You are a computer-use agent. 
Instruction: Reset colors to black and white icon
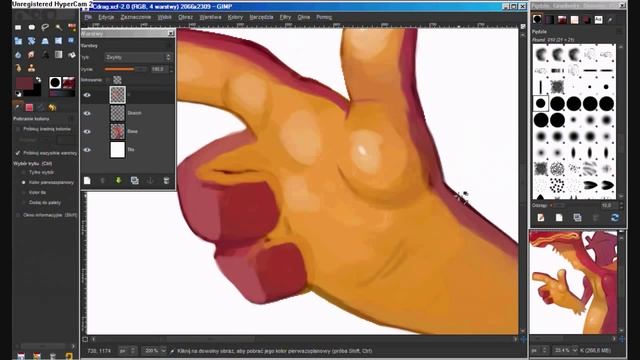click(x=18, y=94)
